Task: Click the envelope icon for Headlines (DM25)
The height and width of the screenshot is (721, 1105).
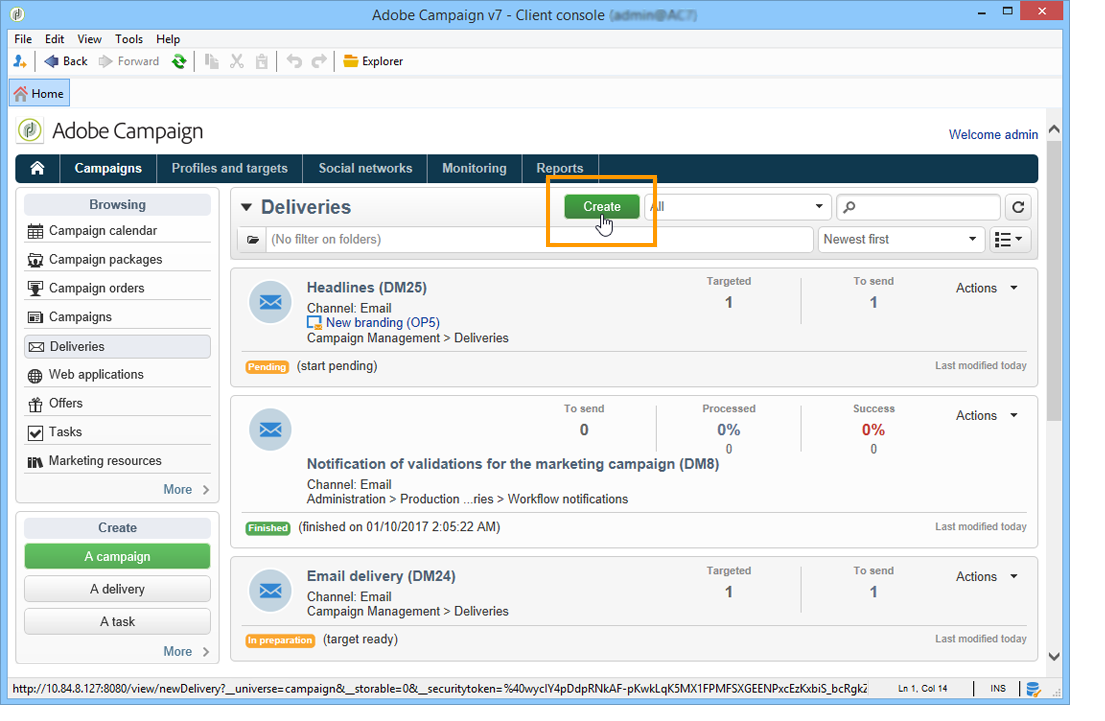Action: [271, 302]
